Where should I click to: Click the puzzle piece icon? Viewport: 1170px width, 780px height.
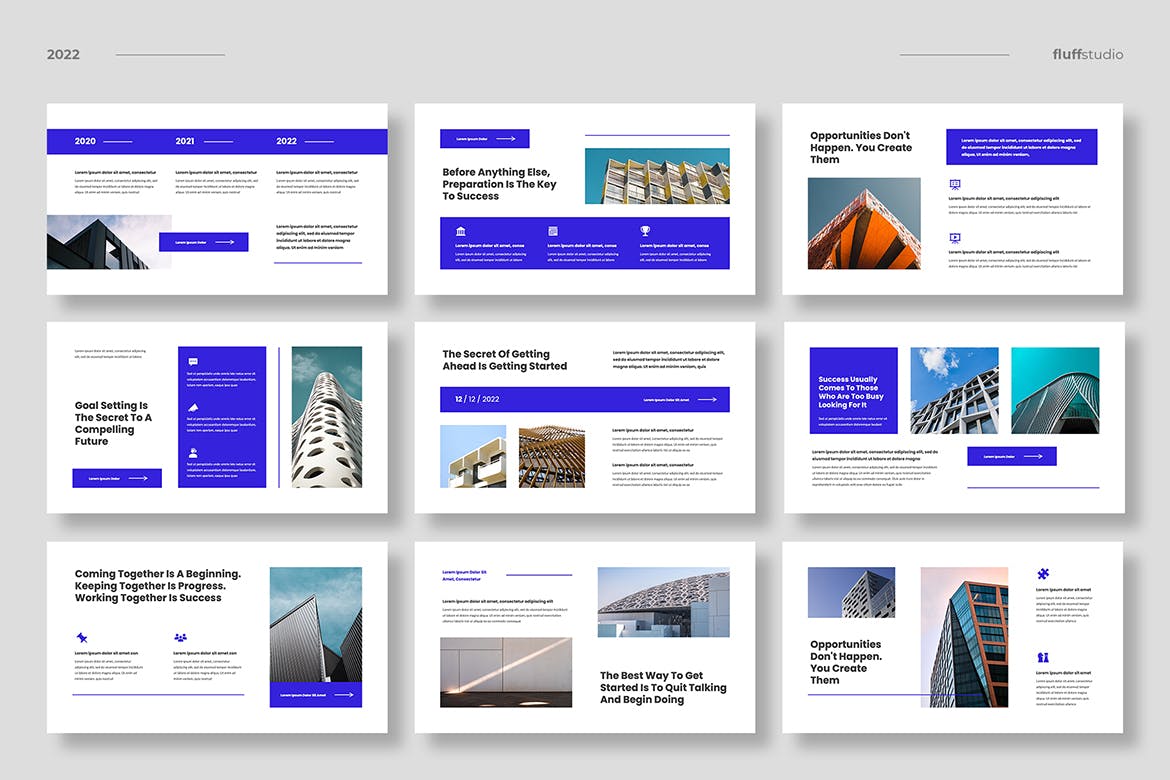pyautogui.click(x=1043, y=574)
